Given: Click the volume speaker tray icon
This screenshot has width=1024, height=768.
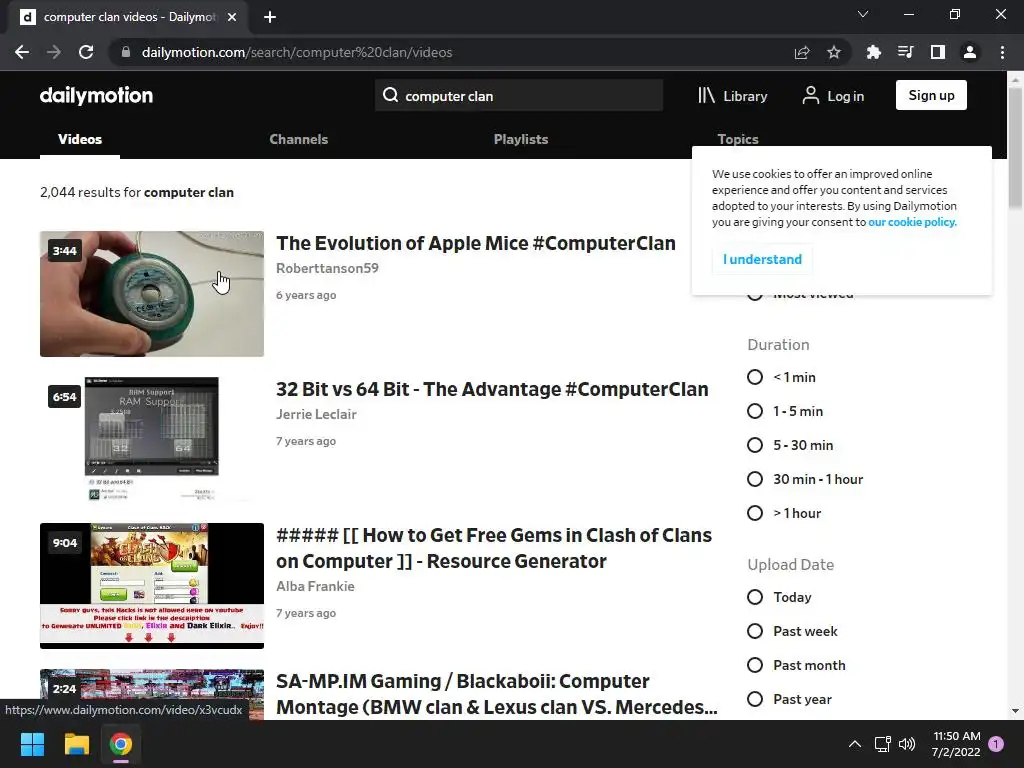Looking at the screenshot, I should click(907, 744).
